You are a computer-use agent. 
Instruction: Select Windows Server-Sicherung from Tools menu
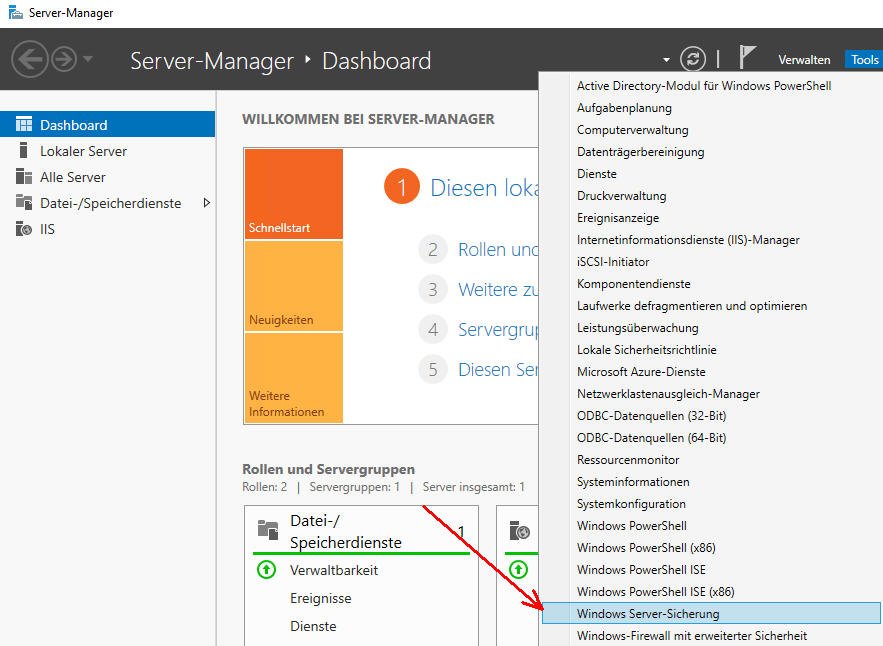(x=648, y=614)
